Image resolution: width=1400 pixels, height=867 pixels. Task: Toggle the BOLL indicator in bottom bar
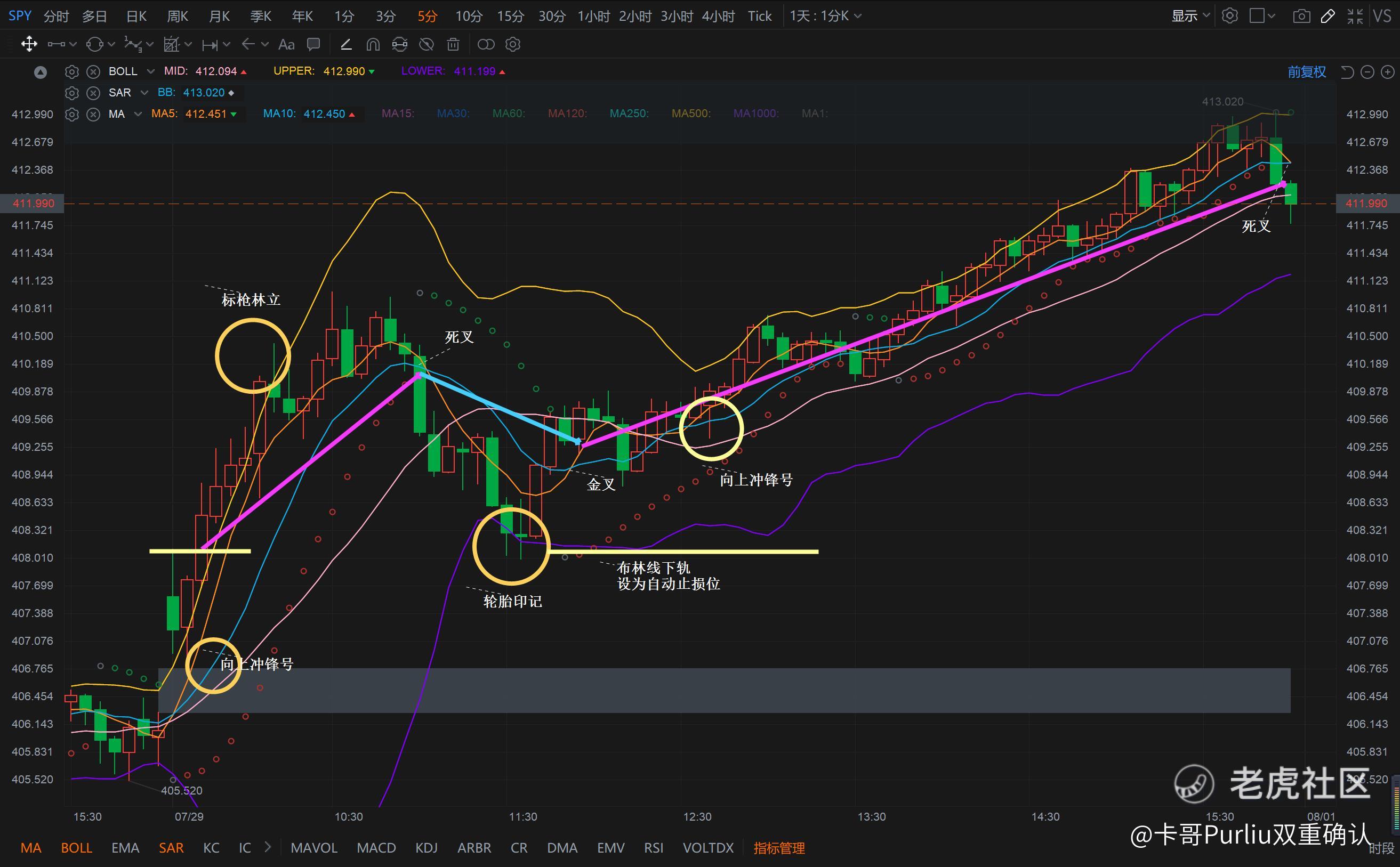tap(76, 847)
